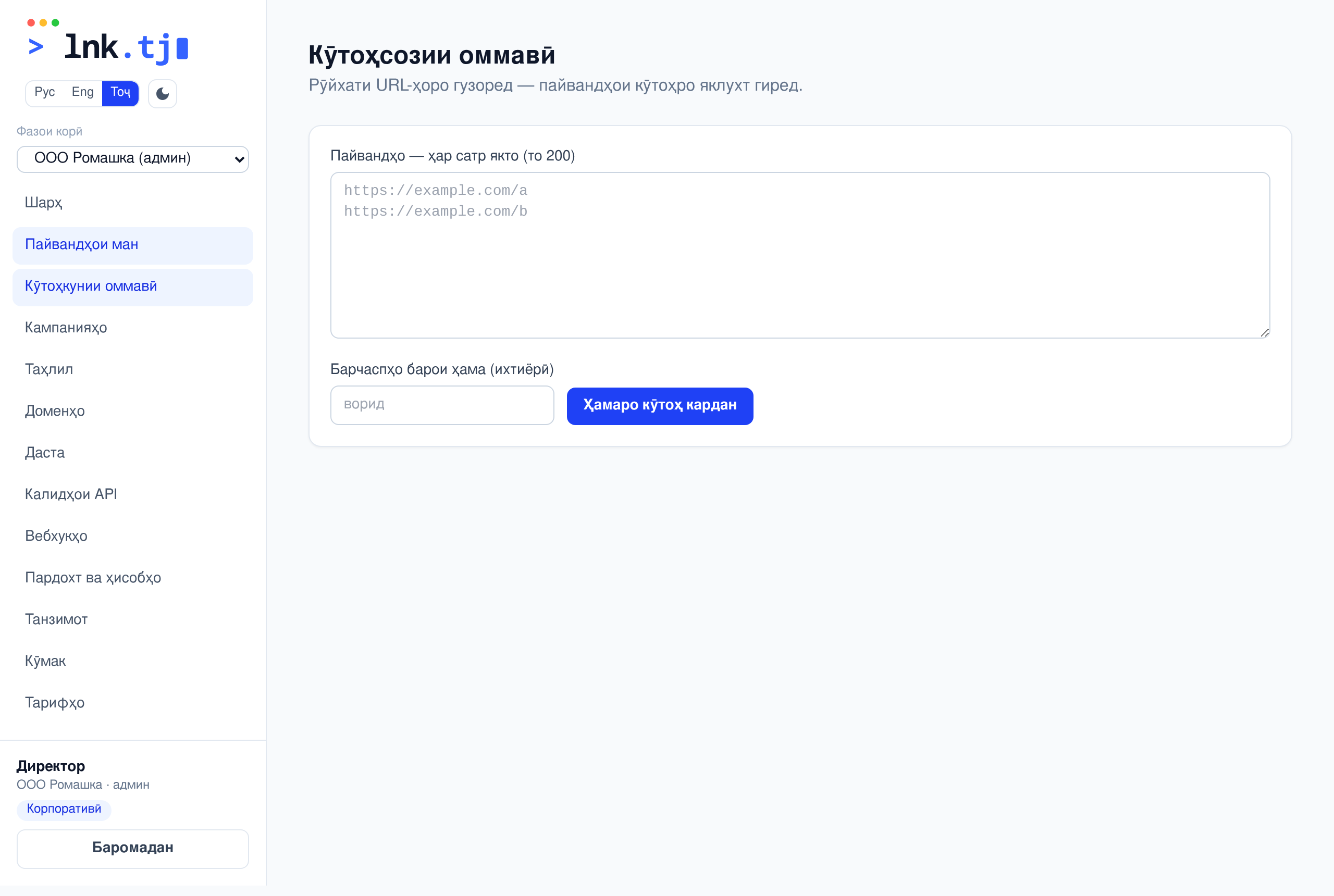Click the Барчаспҳо барои ҳама label
The image size is (1334, 896).
(x=442, y=370)
